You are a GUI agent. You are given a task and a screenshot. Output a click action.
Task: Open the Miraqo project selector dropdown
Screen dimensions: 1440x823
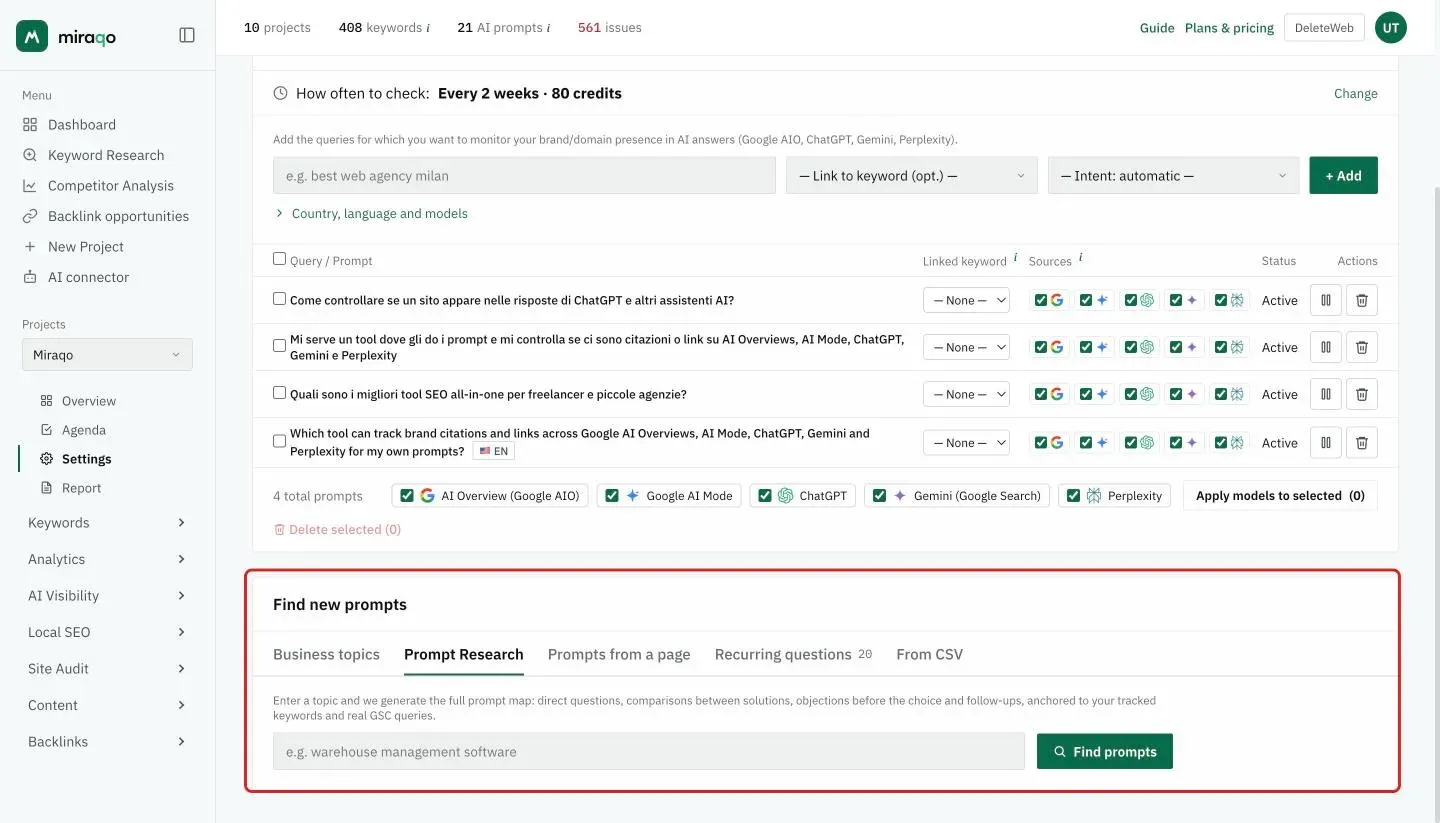pyautogui.click(x=107, y=355)
